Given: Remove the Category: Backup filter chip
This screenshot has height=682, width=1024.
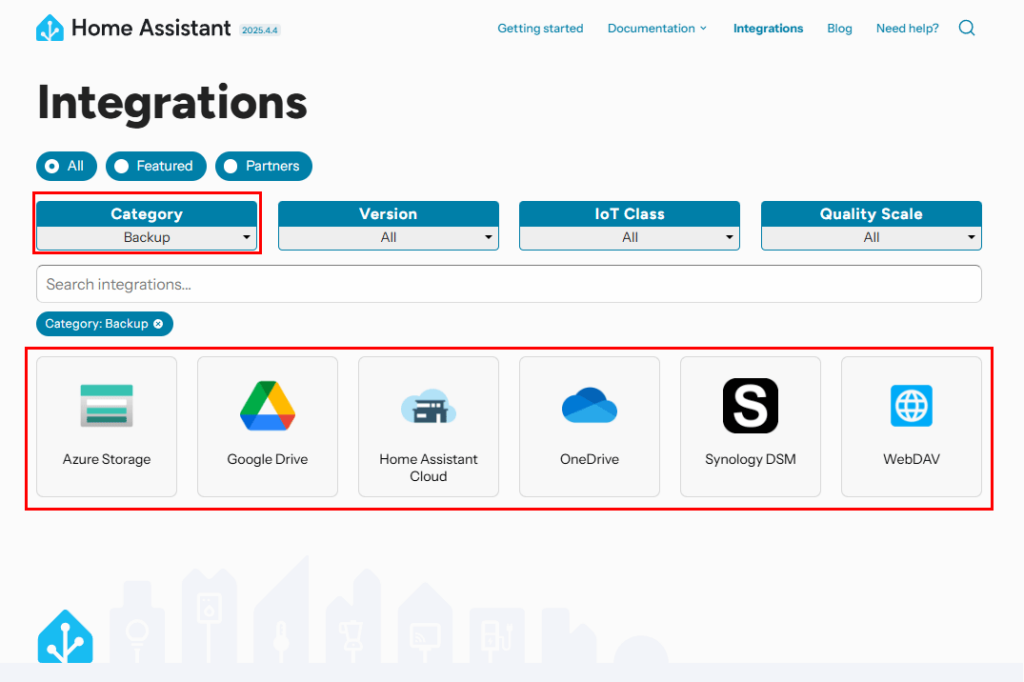Looking at the screenshot, I should [x=158, y=324].
